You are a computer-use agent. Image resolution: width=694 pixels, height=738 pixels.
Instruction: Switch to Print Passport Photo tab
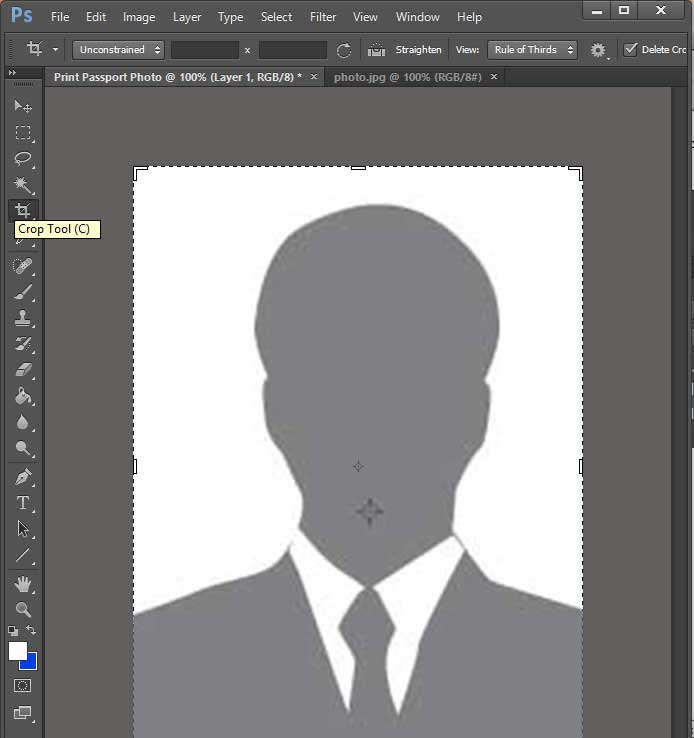178,77
